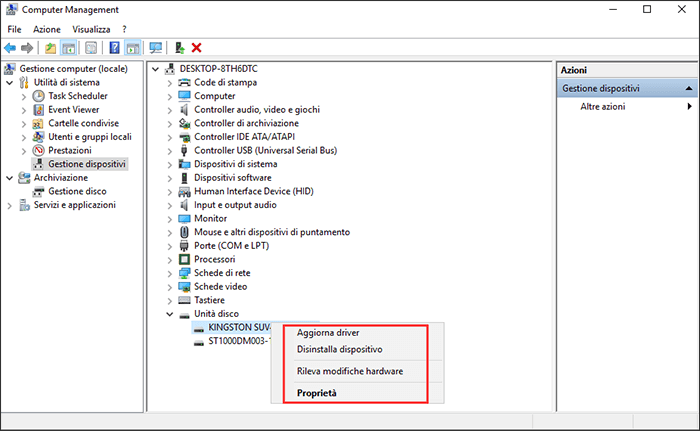Choose Rileva modifiche hardware context entry
The height and width of the screenshot is (431, 700).
click(350, 371)
